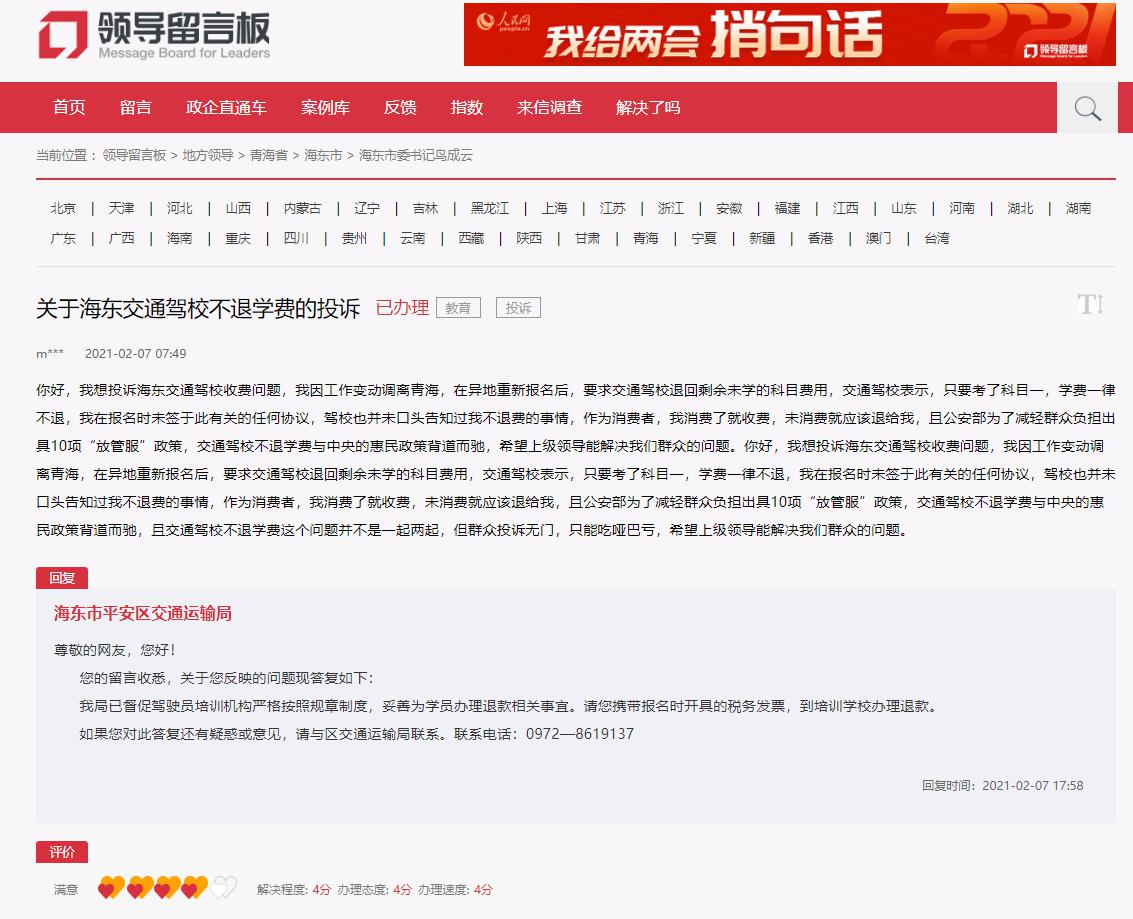
Task: Click the Message Board for Leaders logo
Action: point(154,35)
